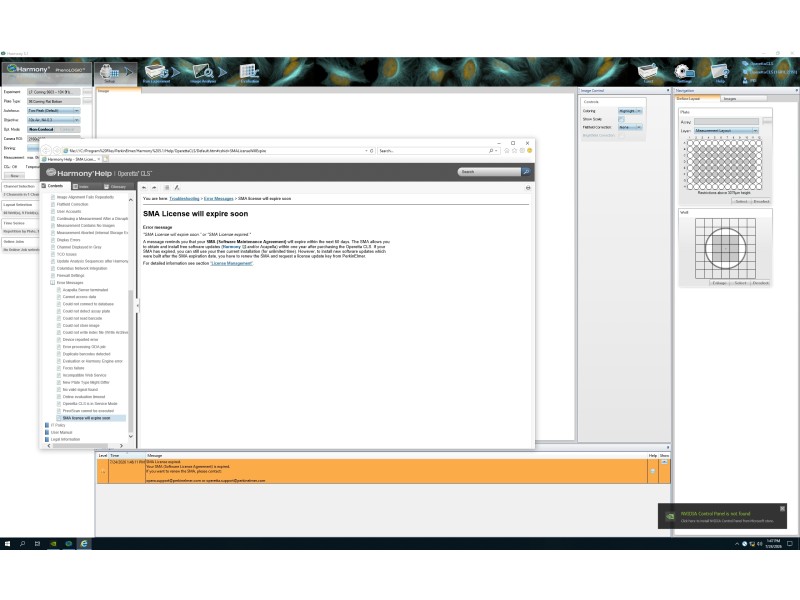The height and width of the screenshot is (600, 800).
Task: Click the New button in Setup panel
Action: click(x=14, y=176)
